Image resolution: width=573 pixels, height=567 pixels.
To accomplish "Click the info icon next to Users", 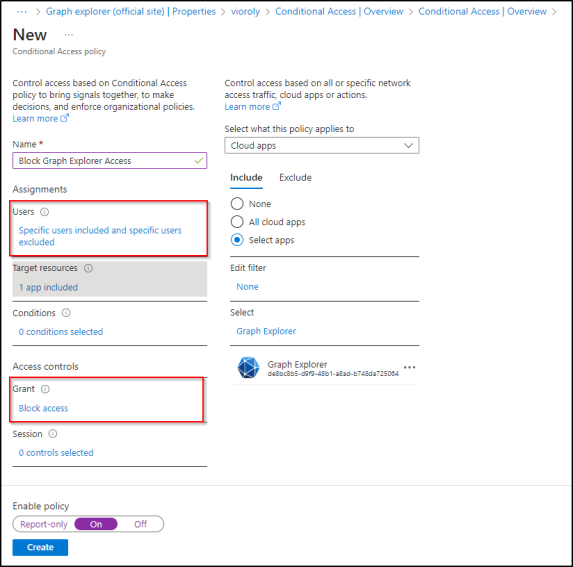I will [x=45, y=212].
